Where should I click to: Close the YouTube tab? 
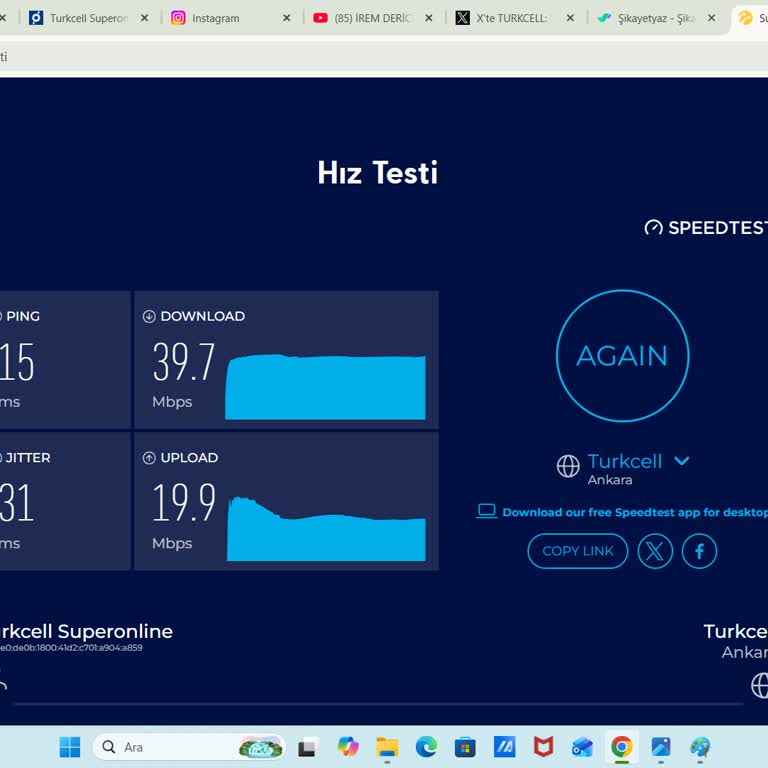click(429, 18)
